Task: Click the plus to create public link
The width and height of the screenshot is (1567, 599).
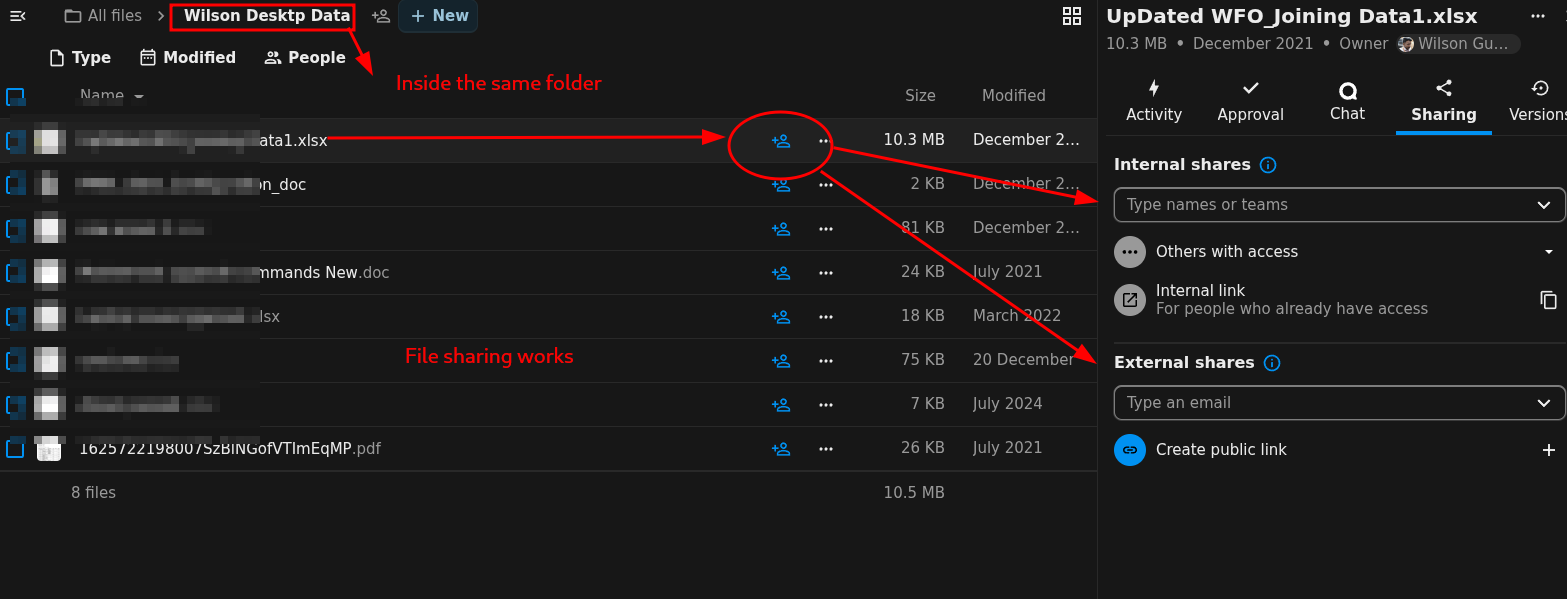Action: click(1548, 450)
